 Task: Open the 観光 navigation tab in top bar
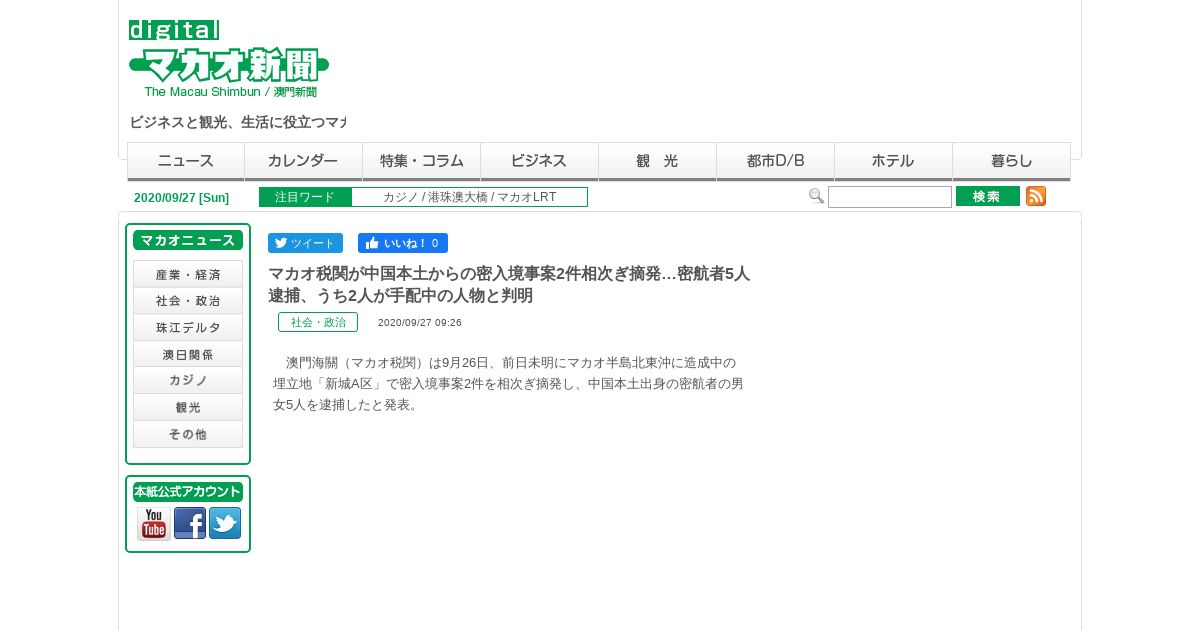coord(658,161)
